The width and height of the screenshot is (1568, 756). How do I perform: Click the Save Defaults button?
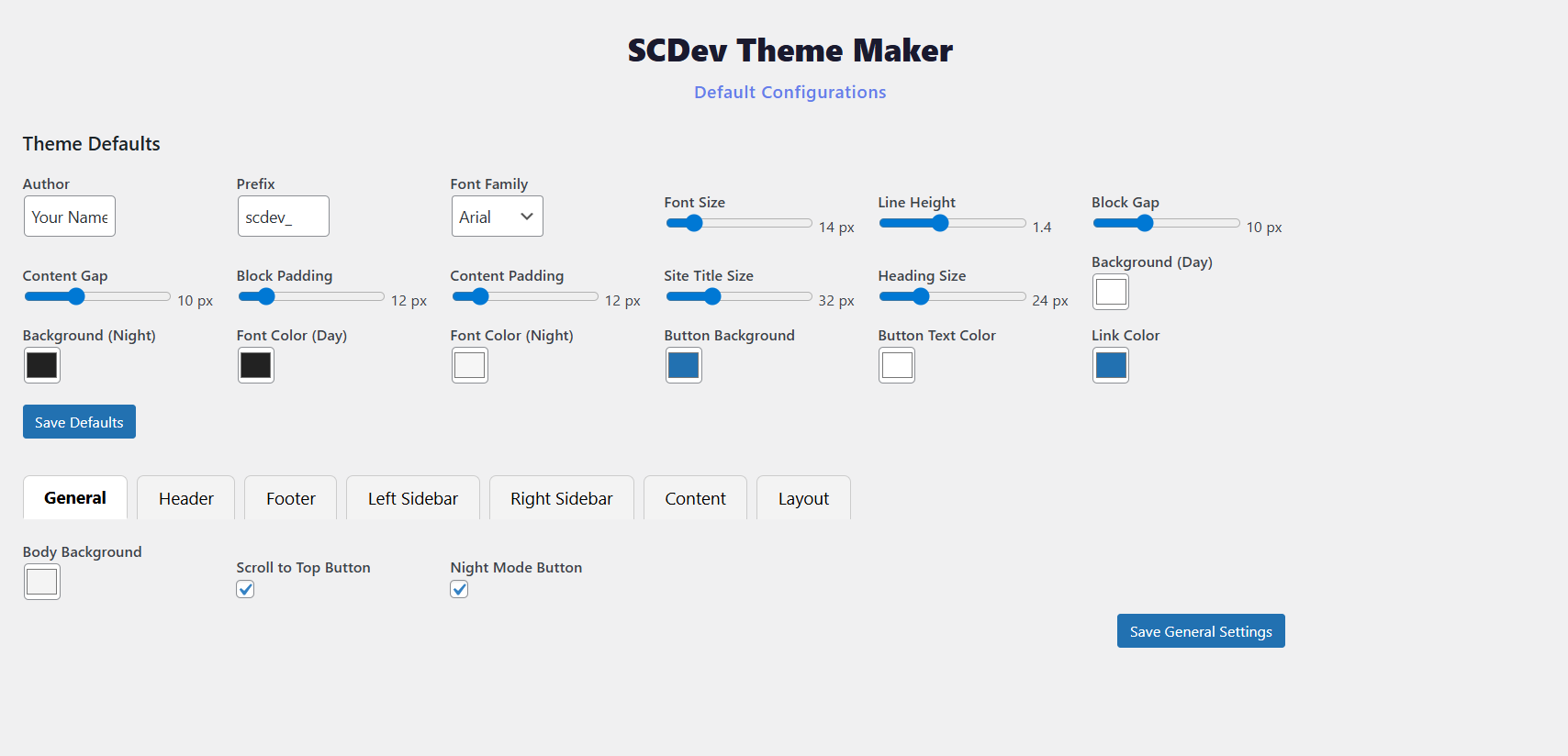79,422
